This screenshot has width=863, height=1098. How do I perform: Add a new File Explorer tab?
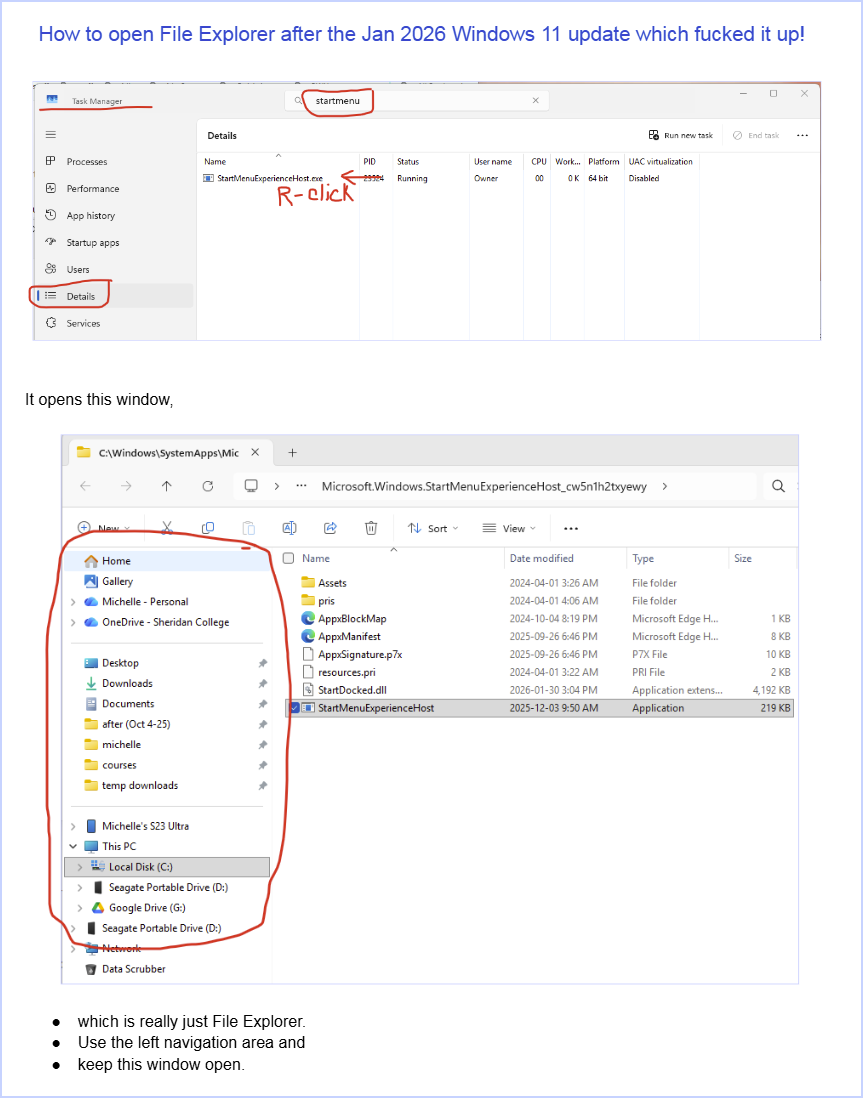pos(292,452)
